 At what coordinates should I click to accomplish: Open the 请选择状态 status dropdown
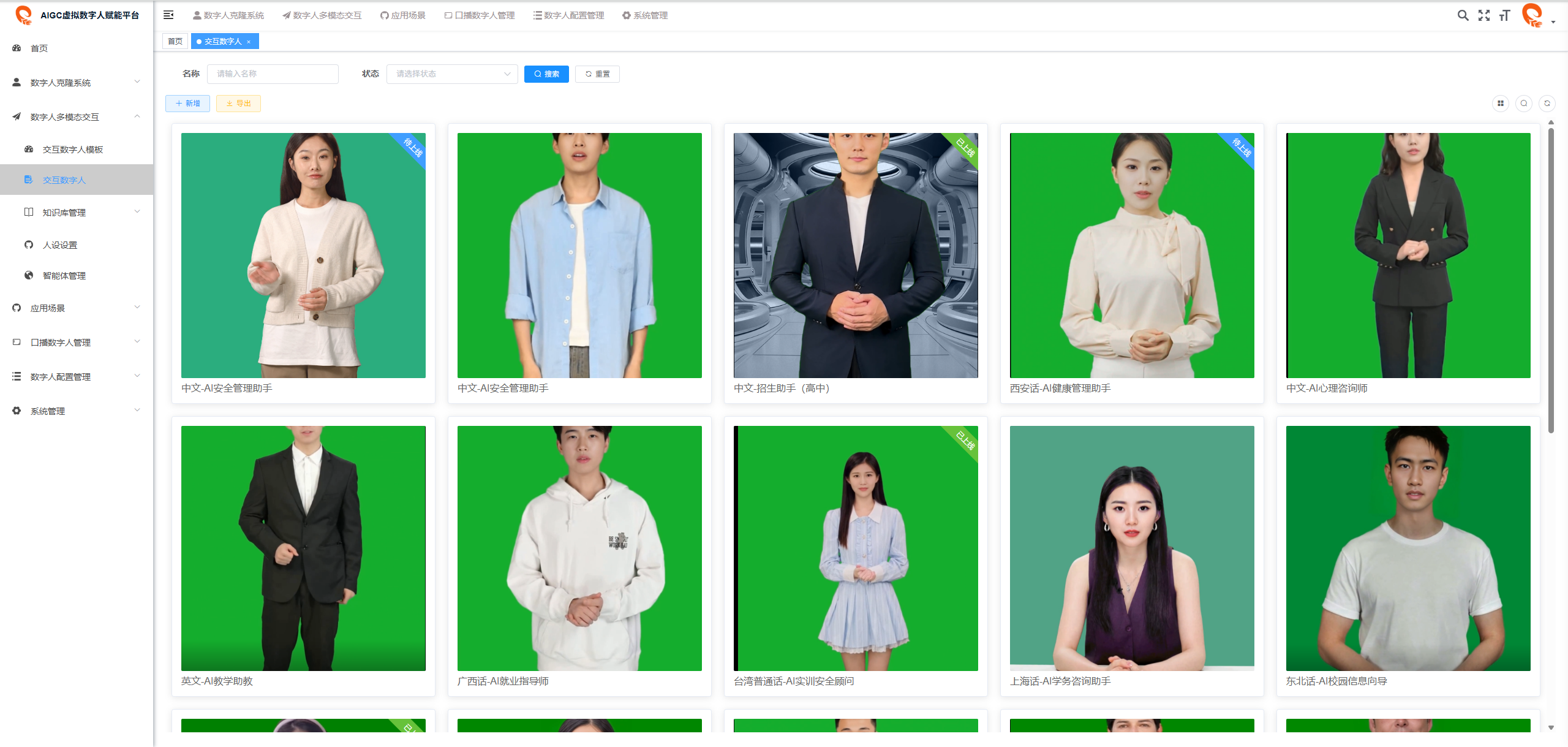pyautogui.click(x=452, y=74)
